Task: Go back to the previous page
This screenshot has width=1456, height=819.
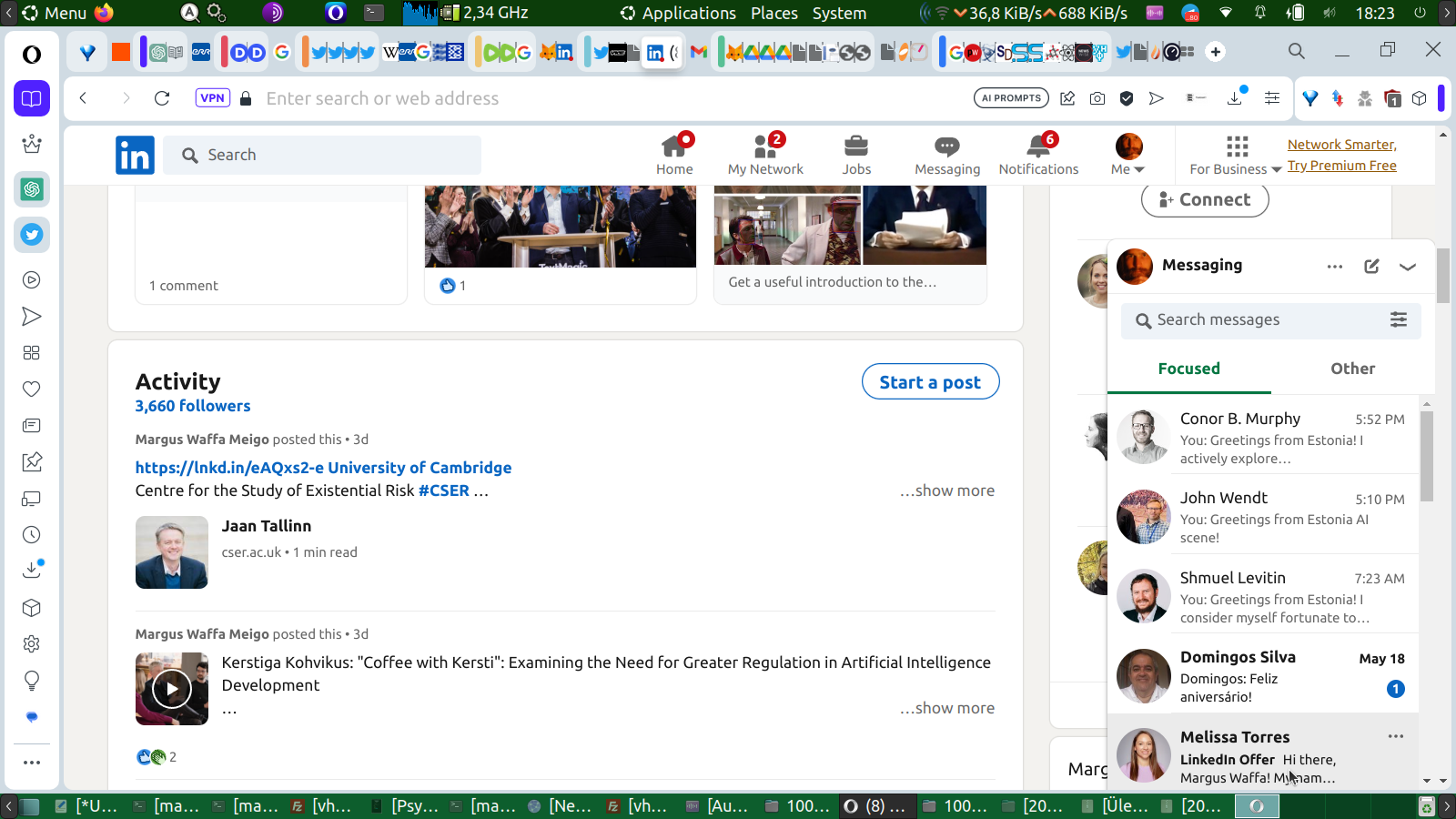Action: click(x=83, y=98)
